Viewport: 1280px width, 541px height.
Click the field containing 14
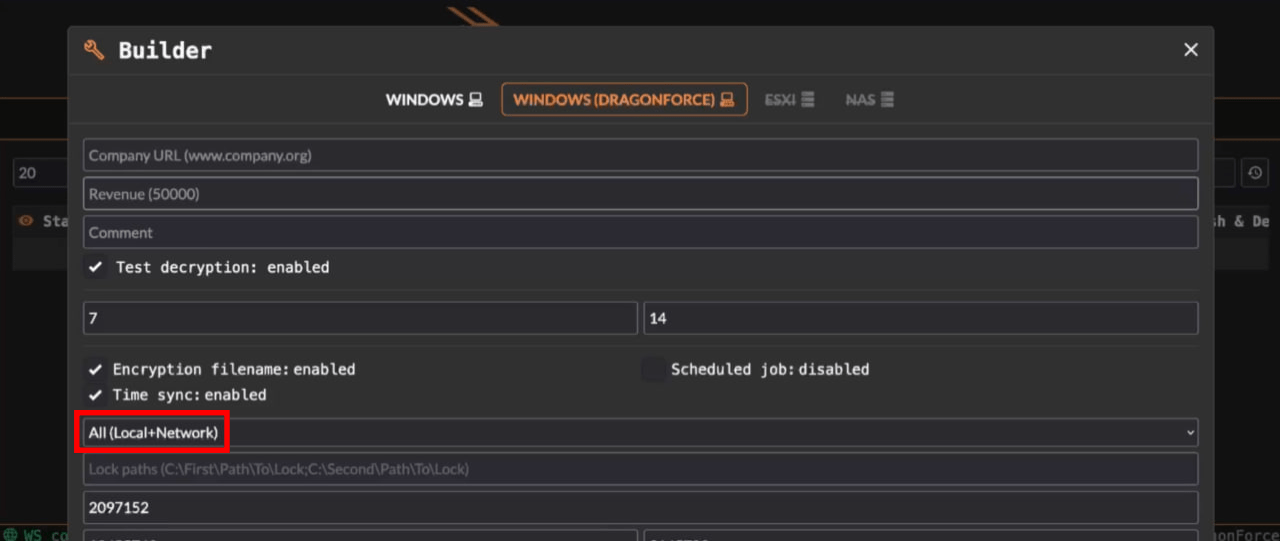tap(921, 318)
